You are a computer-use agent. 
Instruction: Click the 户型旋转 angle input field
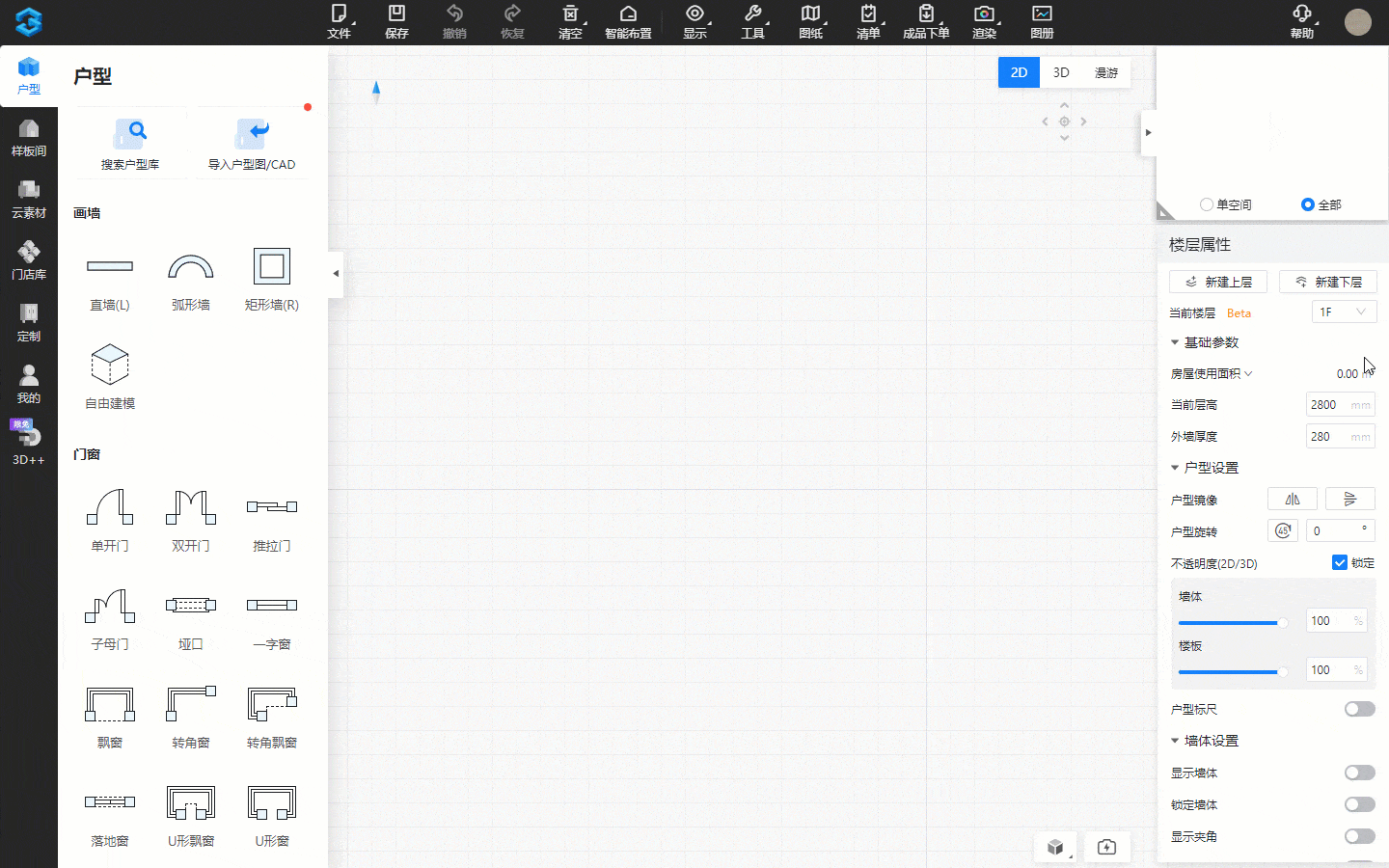[1341, 531]
